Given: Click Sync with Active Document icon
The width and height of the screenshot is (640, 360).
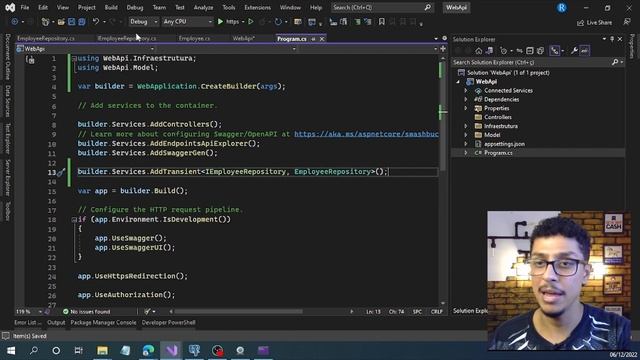Looking at the screenshot, I should tap(519, 51).
